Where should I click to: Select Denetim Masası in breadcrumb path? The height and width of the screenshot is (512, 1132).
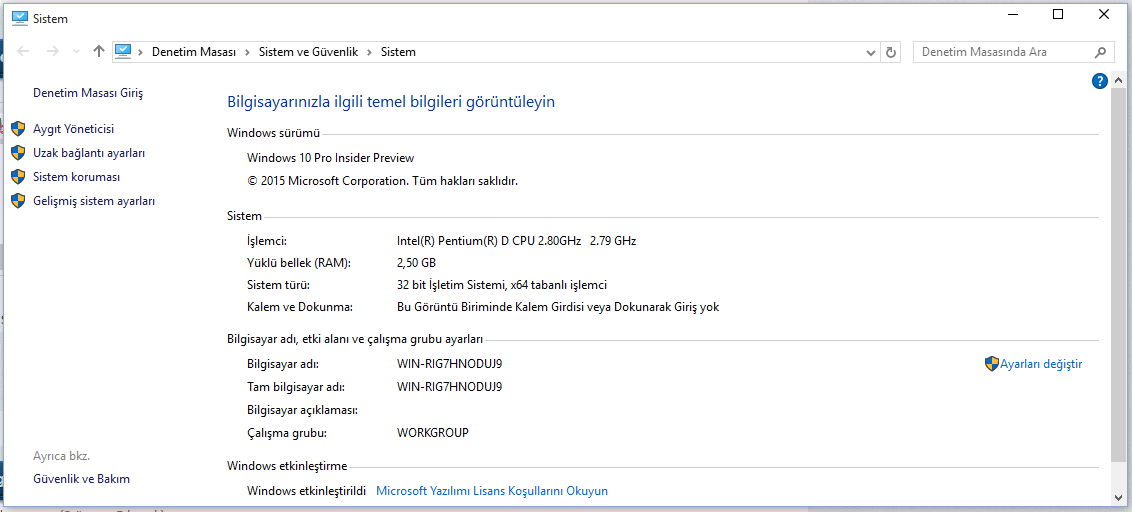point(193,52)
